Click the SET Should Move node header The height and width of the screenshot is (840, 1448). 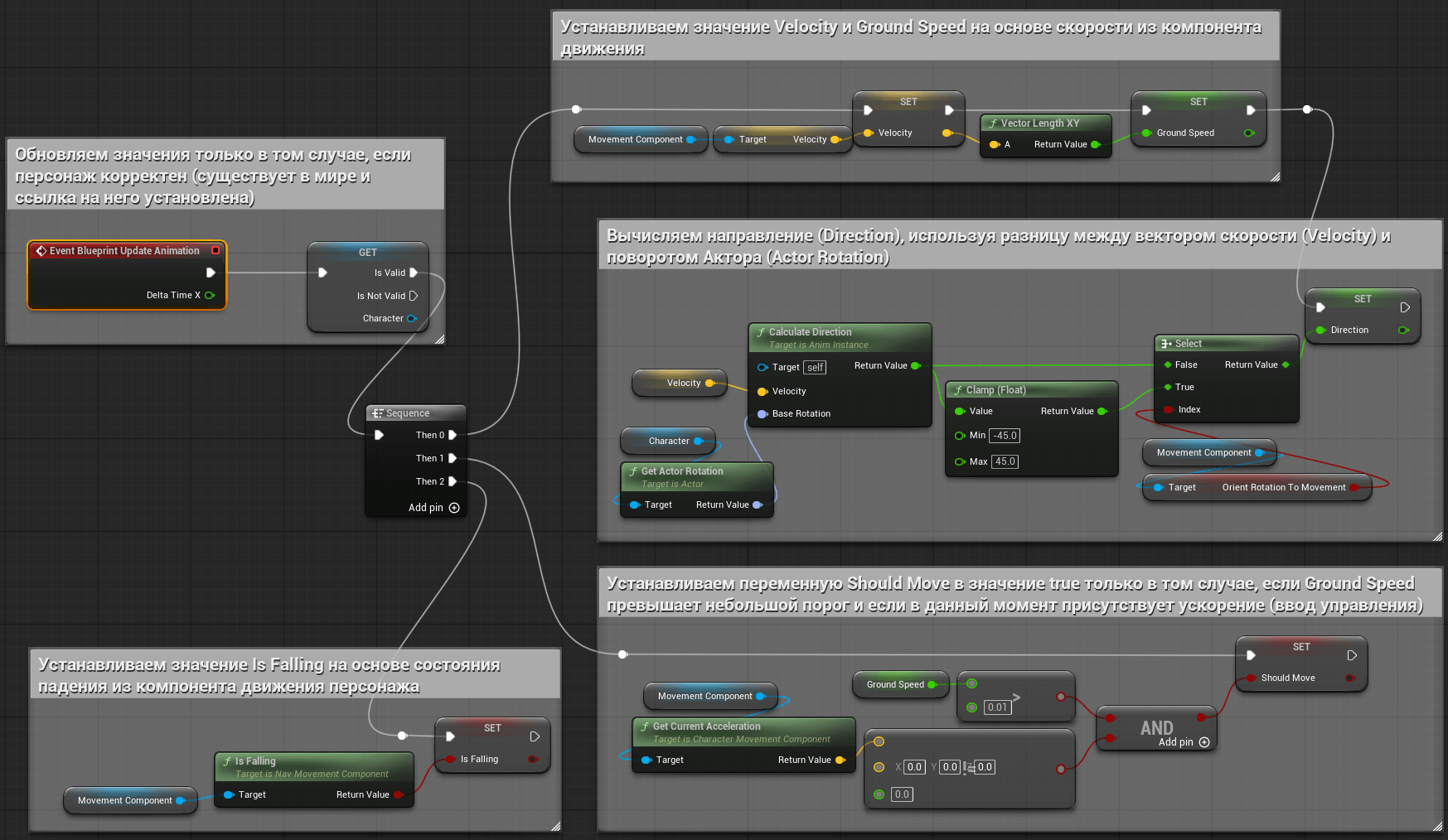(x=1301, y=647)
